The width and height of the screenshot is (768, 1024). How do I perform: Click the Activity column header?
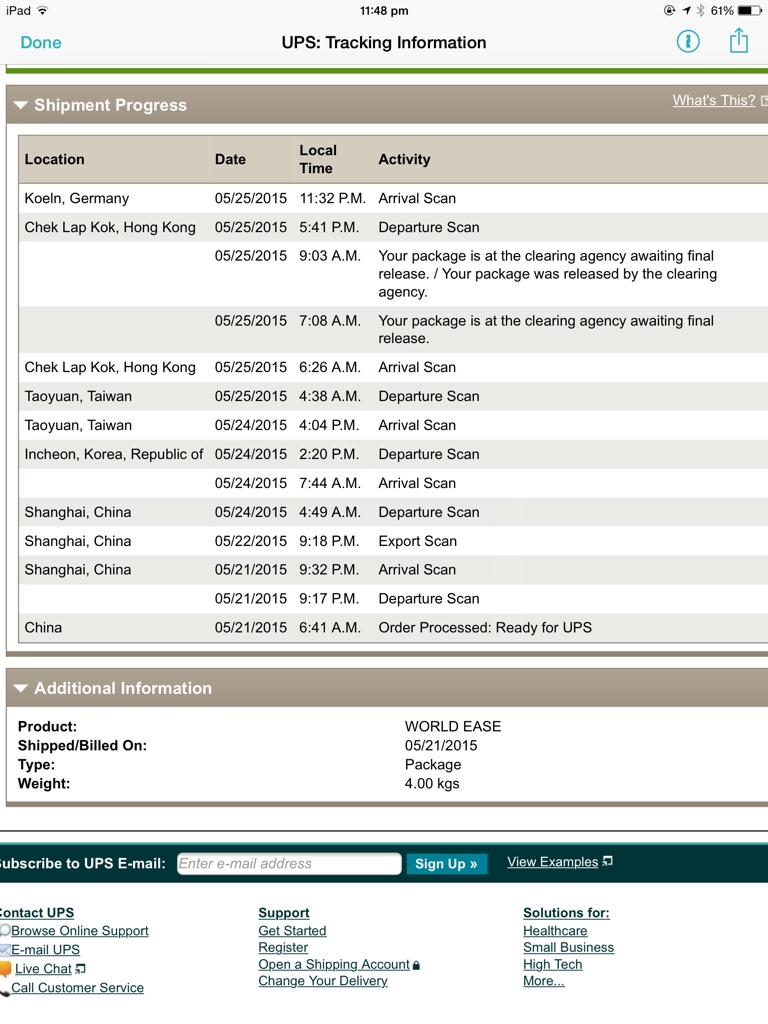click(x=404, y=159)
